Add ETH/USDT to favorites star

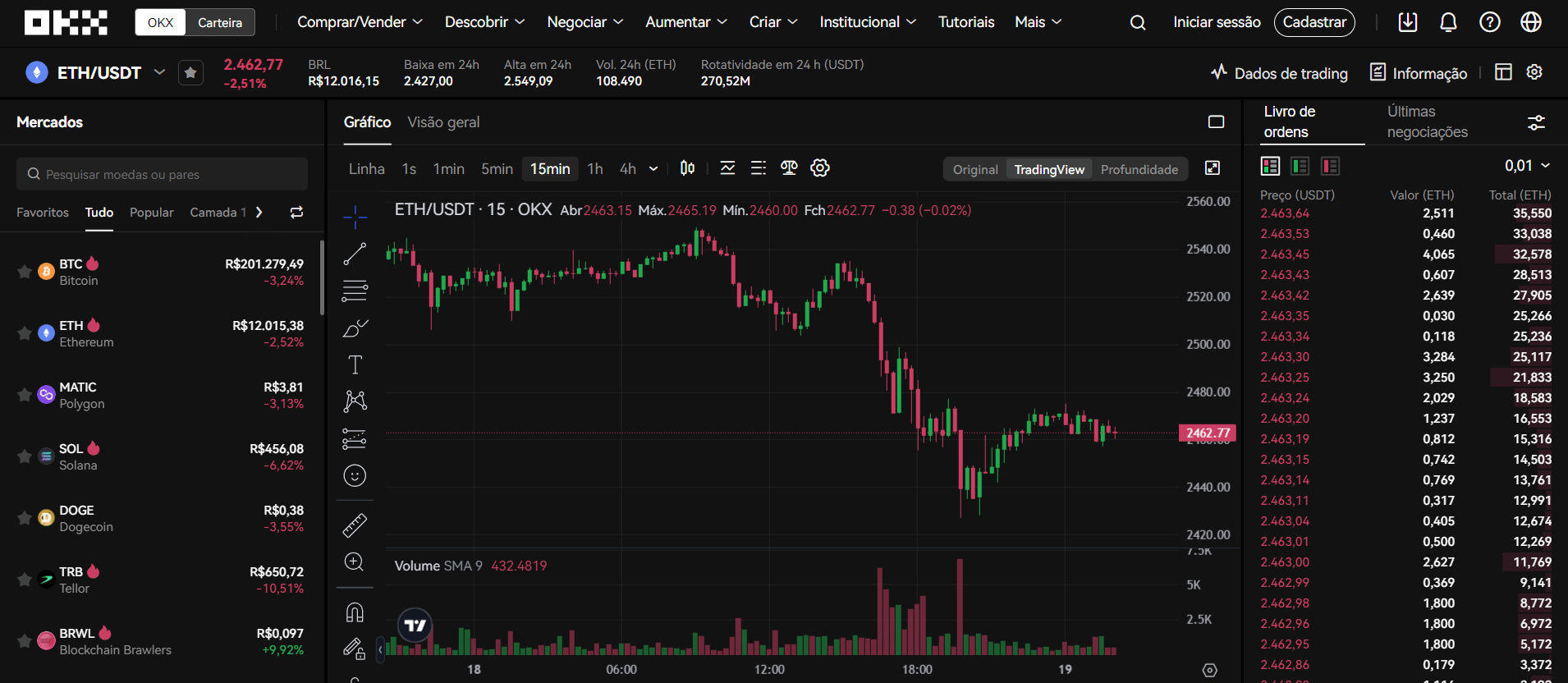coord(190,73)
